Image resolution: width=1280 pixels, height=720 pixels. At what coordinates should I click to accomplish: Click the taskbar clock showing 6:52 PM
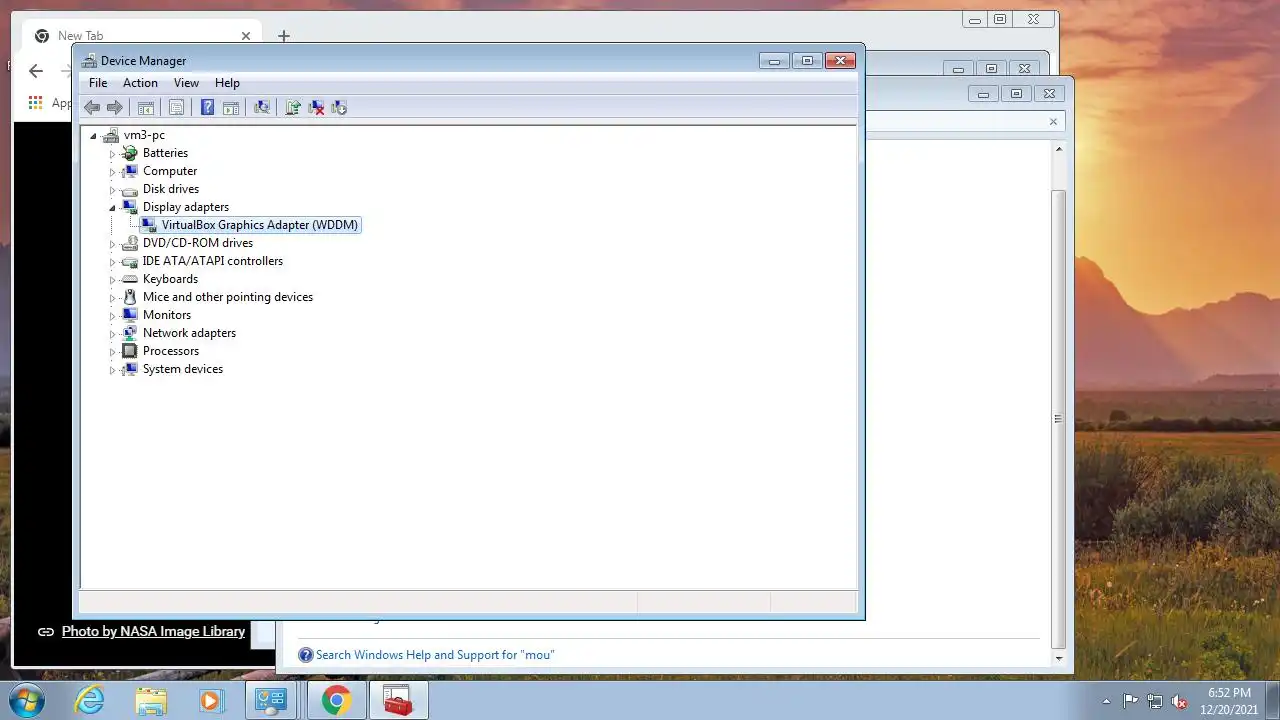(x=1229, y=700)
